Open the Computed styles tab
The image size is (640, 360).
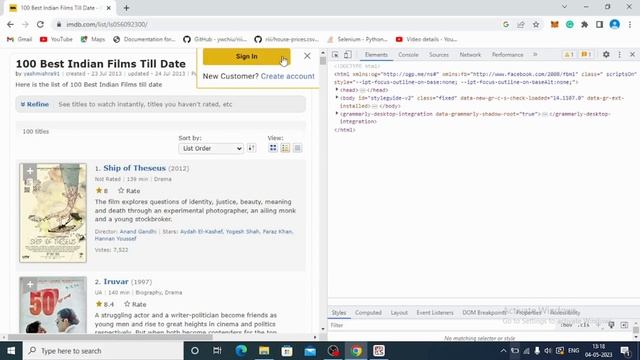point(368,313)
